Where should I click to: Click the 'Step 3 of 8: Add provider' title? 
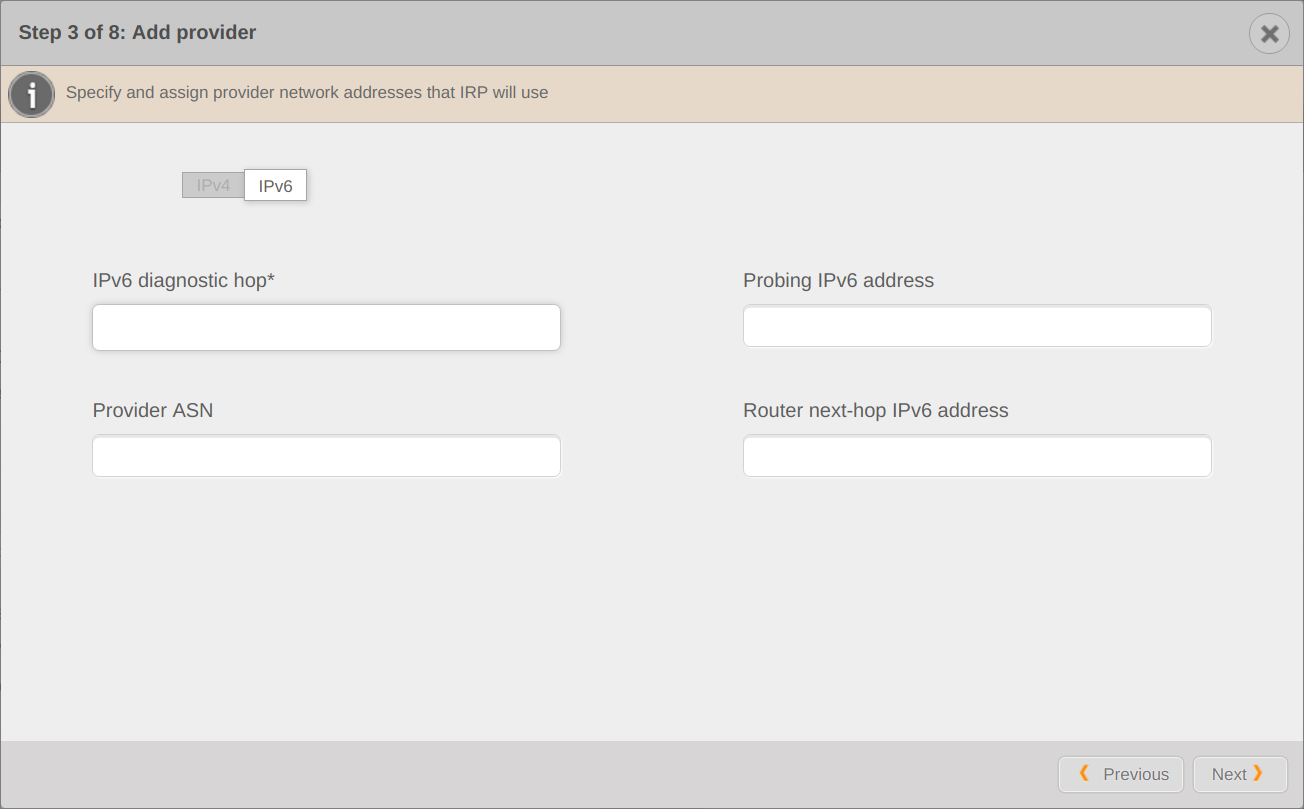click(x=137, y=32)
